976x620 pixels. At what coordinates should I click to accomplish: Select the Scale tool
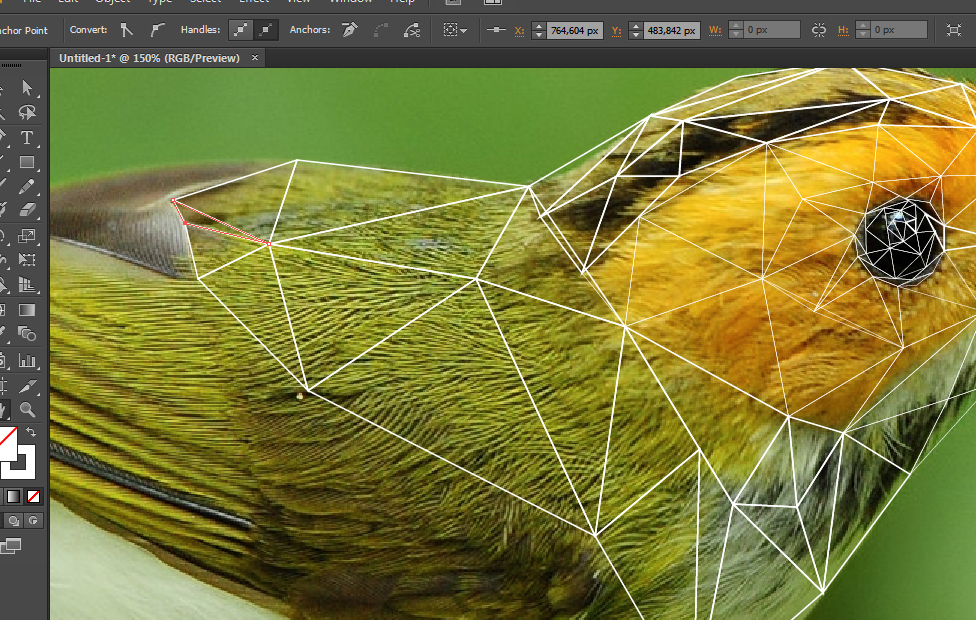tap(27, 236)
